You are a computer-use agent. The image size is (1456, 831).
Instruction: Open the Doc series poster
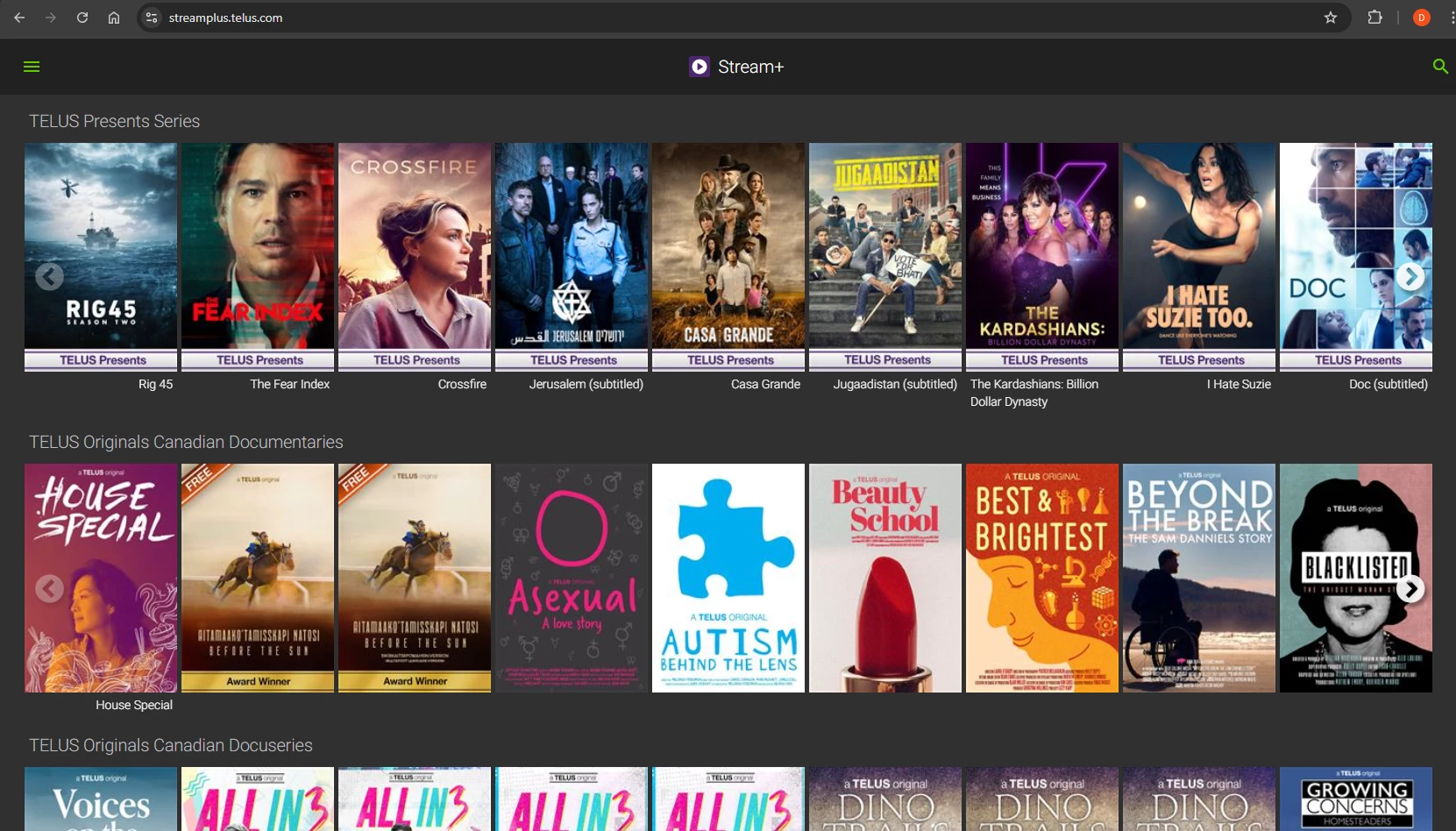pyautogui.click(x=1356, y=257)
